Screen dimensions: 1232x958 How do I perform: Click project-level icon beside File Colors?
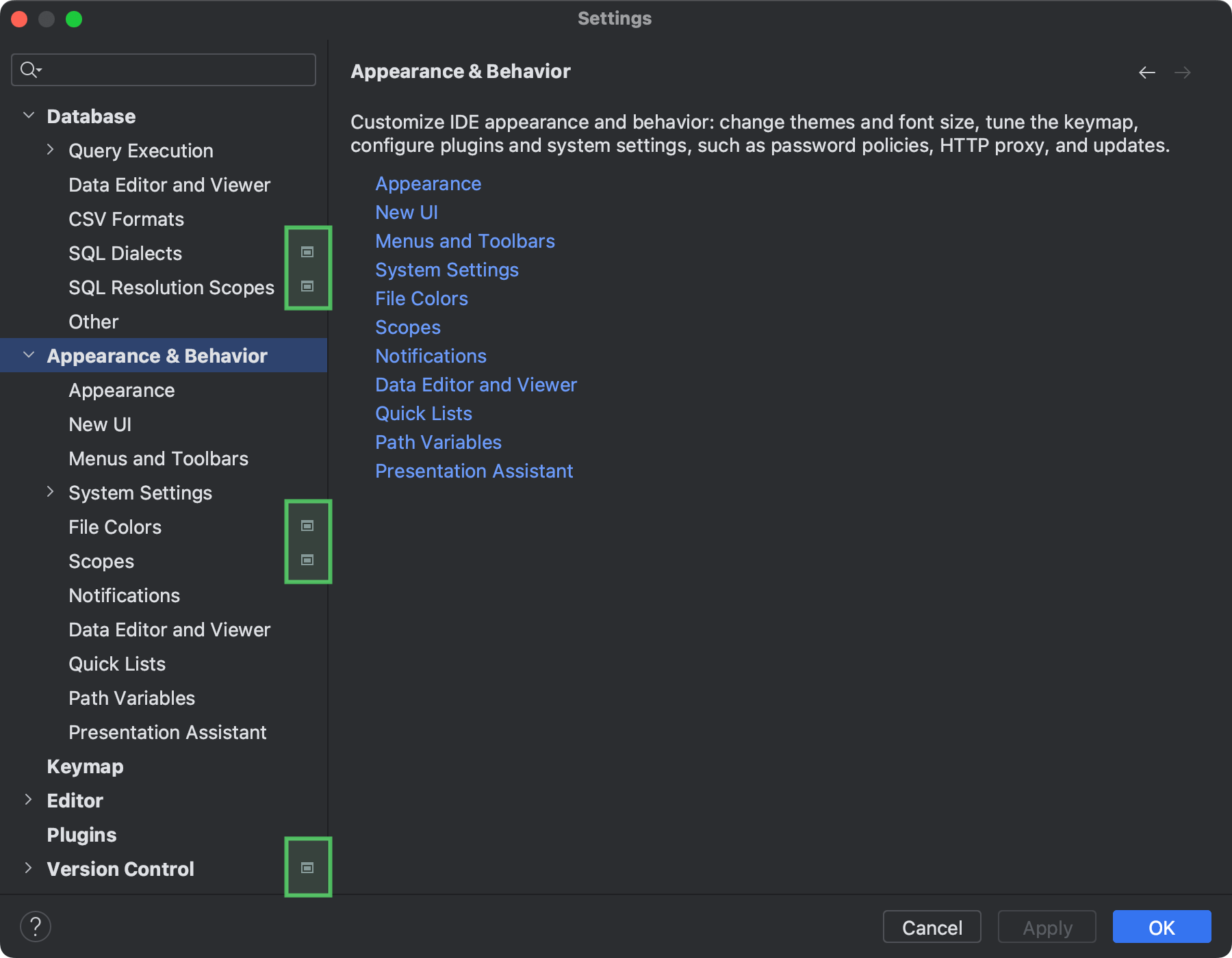(307, 525)
